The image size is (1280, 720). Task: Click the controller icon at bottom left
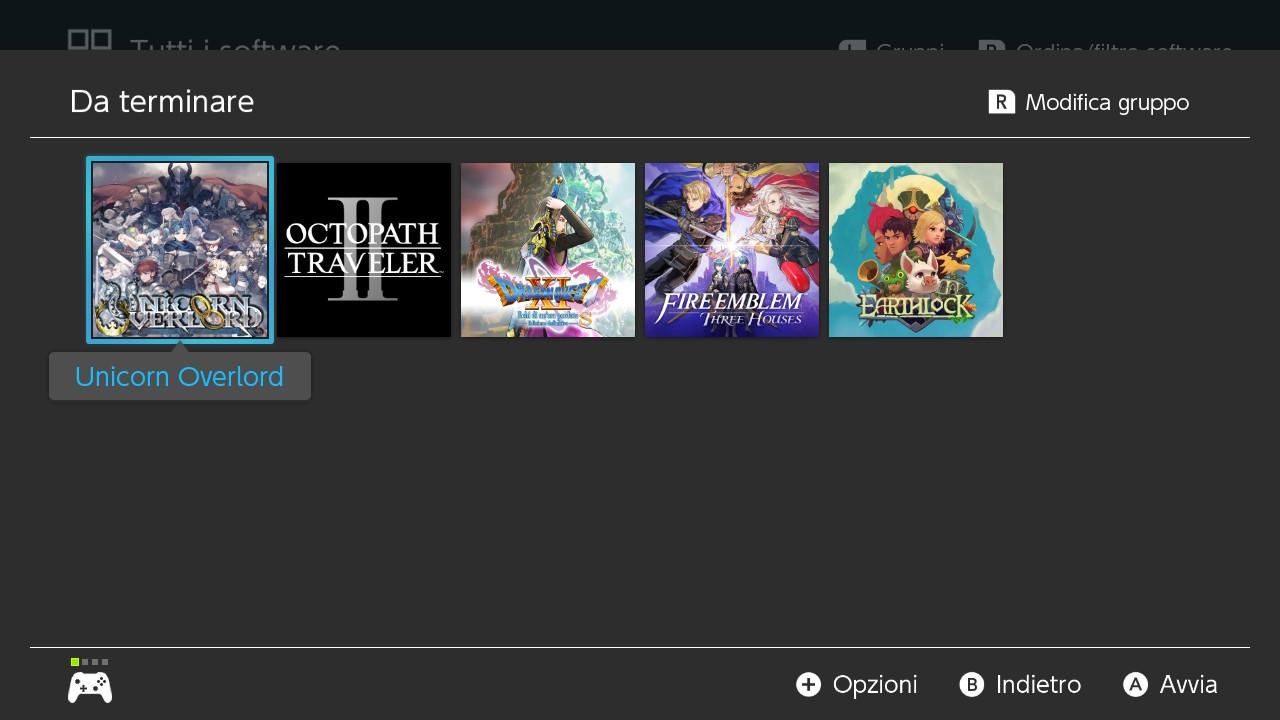click(x=90, y=687)
